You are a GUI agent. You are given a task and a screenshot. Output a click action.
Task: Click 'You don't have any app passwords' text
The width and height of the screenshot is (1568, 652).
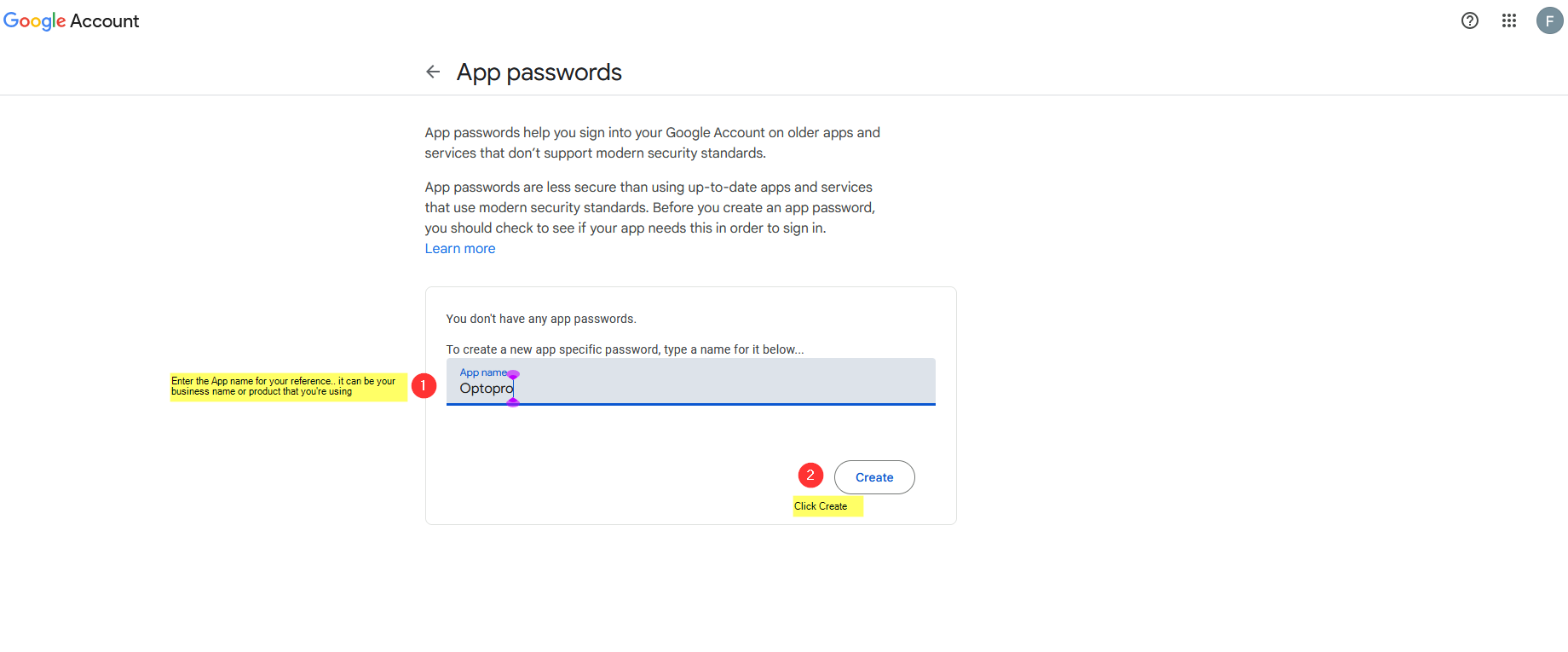tap(541, 319)
